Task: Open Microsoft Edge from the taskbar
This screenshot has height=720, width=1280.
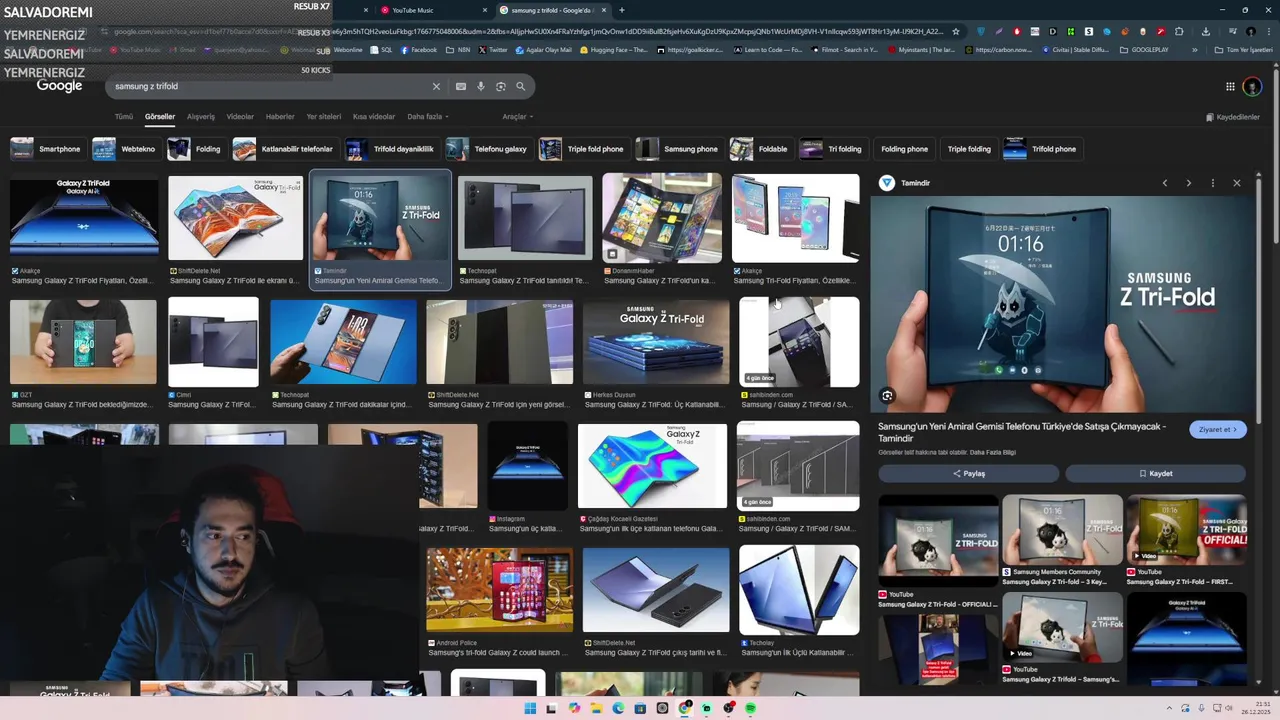Action: [618, 709]
